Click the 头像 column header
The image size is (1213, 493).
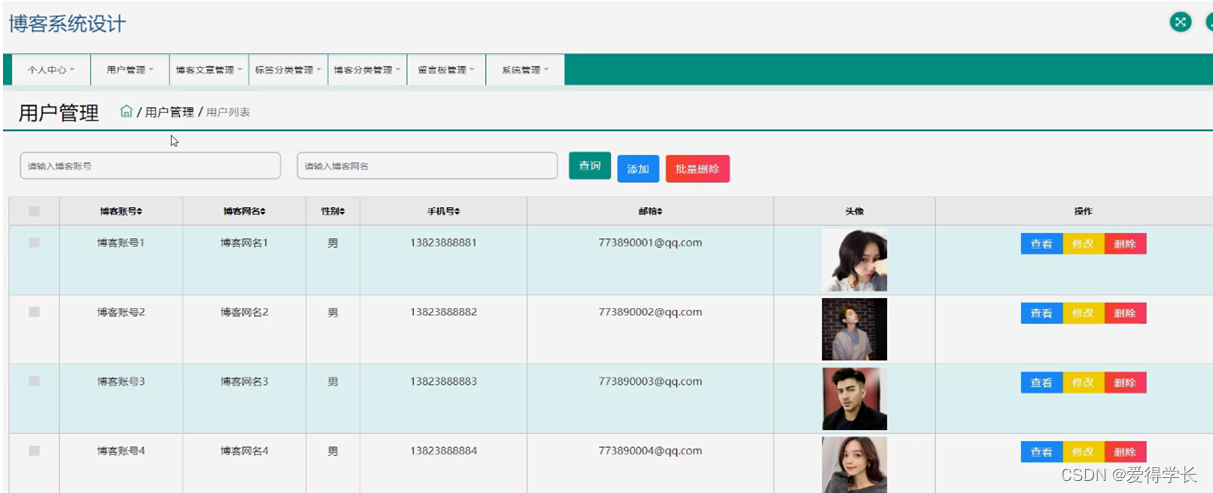(x=854, y=211)
